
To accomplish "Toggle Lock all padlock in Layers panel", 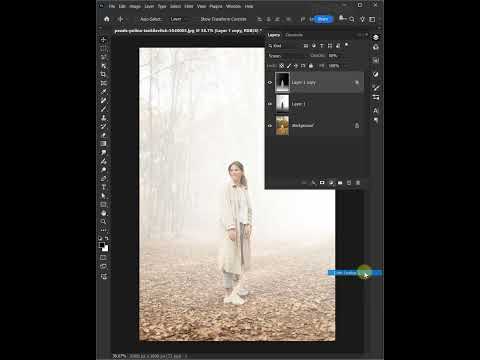I will click(311, 66).
